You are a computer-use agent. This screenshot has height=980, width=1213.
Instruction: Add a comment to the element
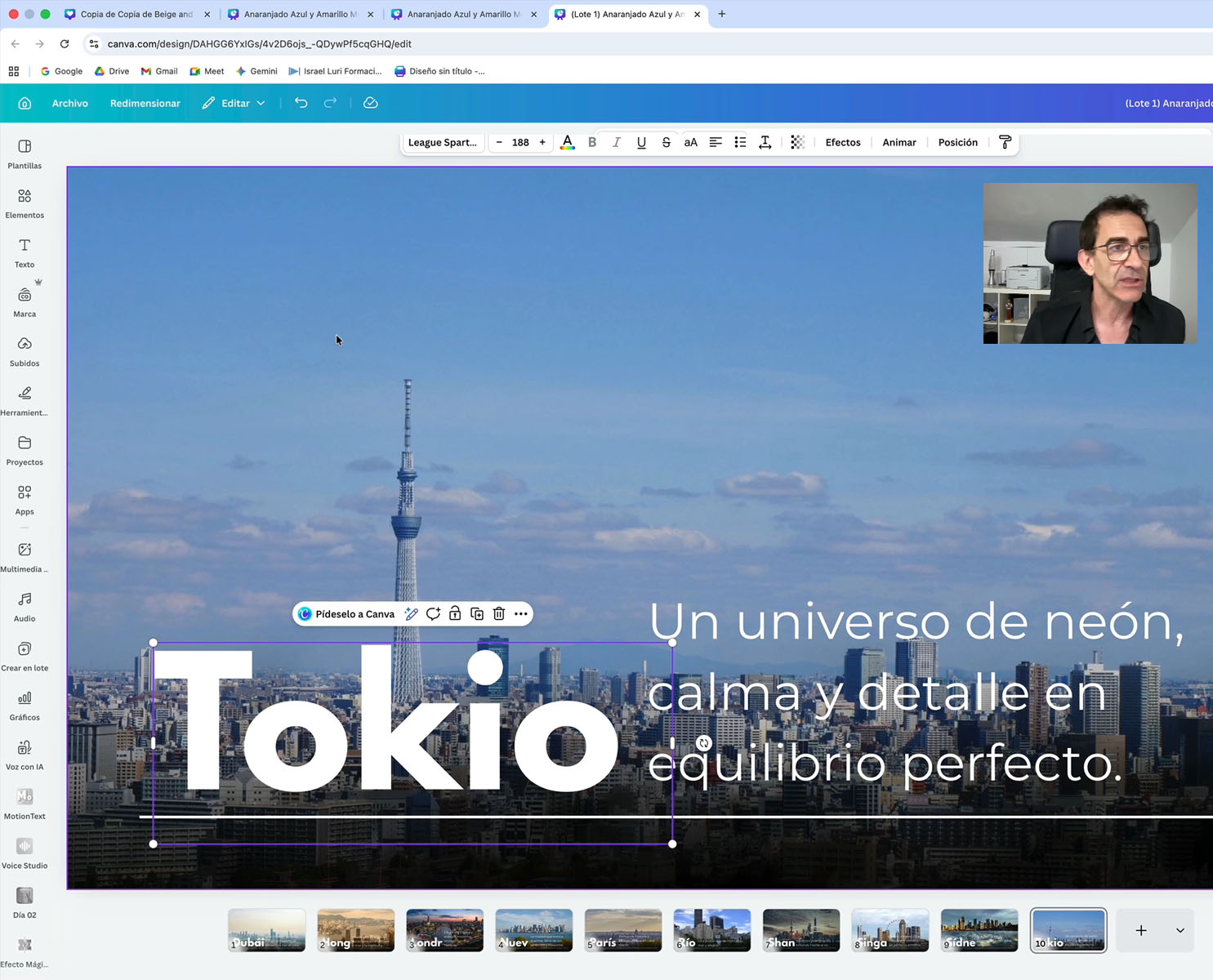point(433,614)
